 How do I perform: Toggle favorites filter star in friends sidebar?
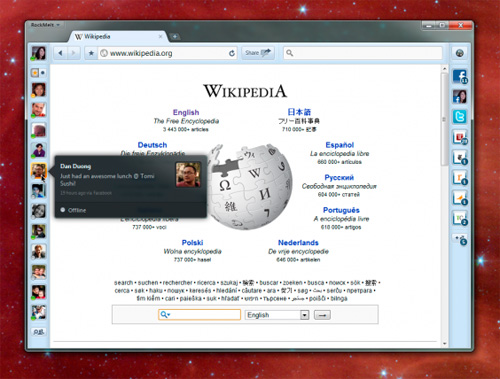35,72
